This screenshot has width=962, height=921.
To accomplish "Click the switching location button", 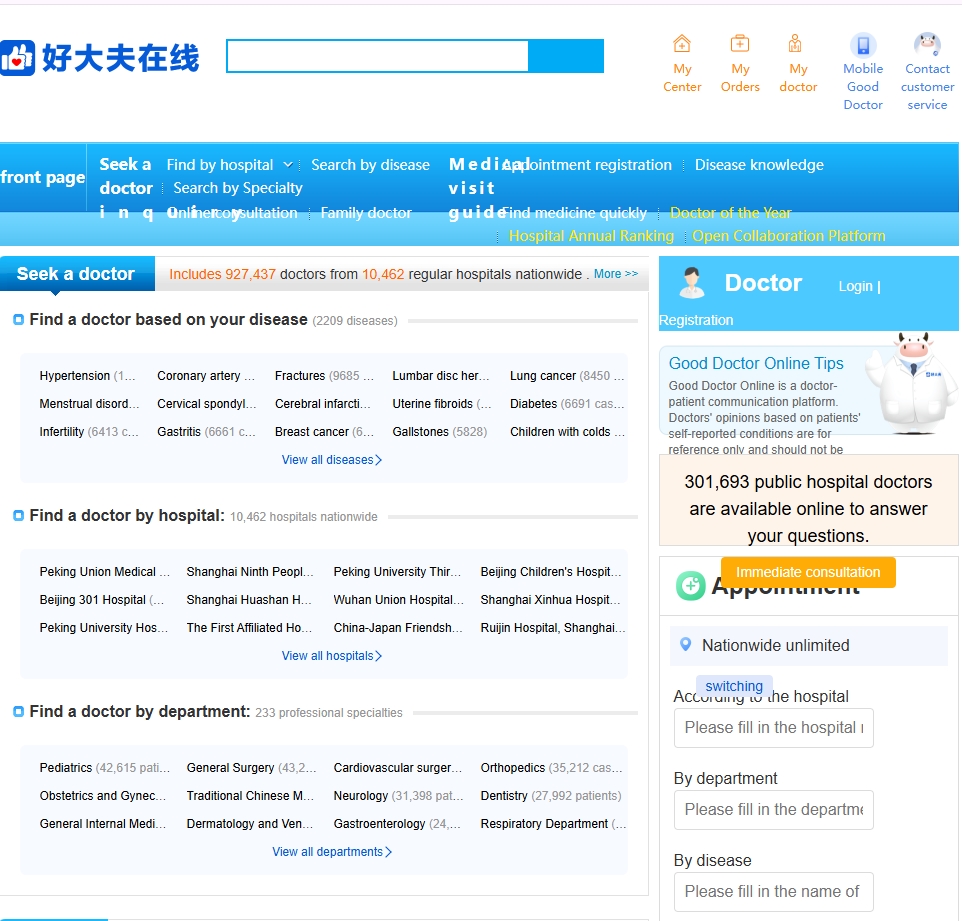I will pos(734,686).
